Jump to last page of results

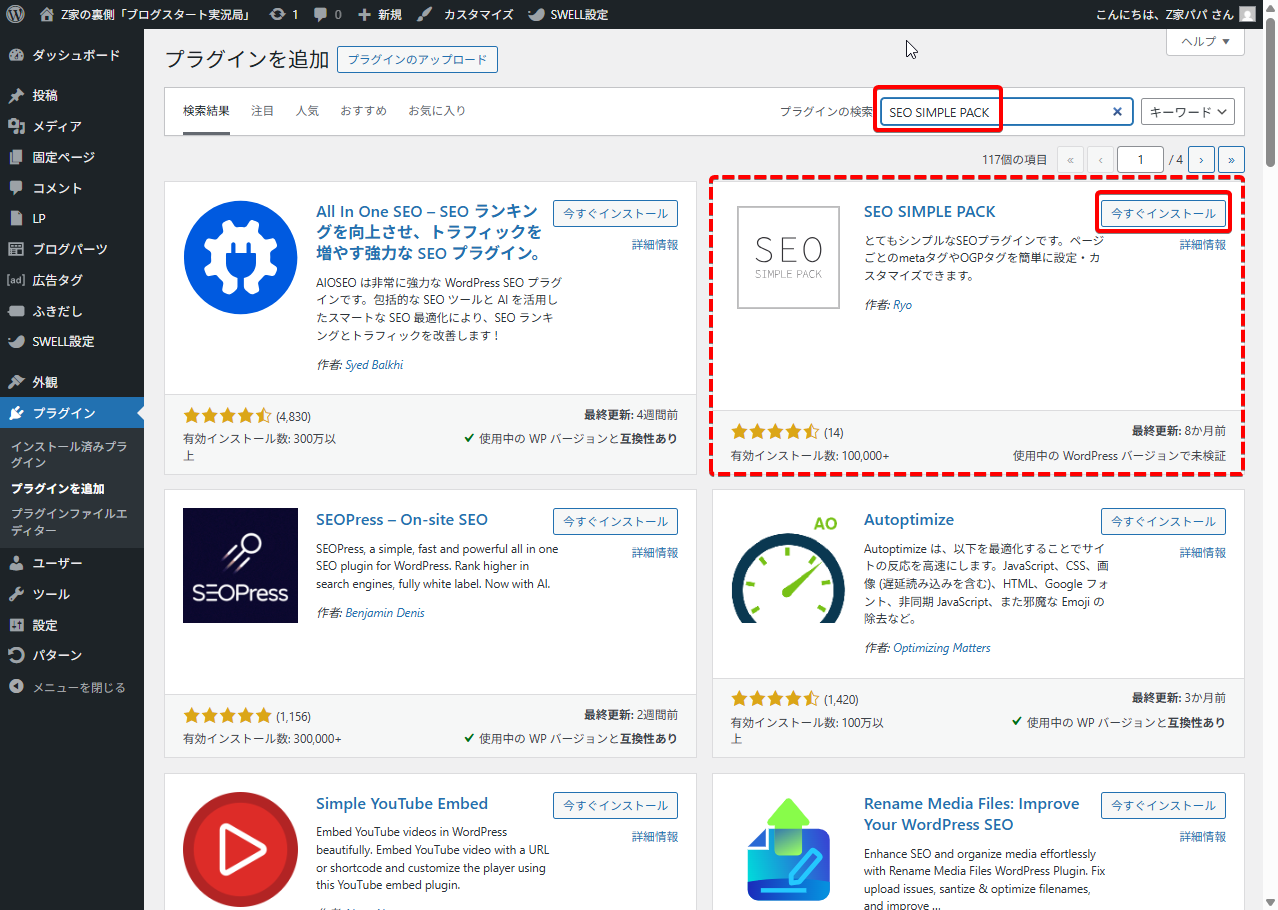pos(1231,159)
